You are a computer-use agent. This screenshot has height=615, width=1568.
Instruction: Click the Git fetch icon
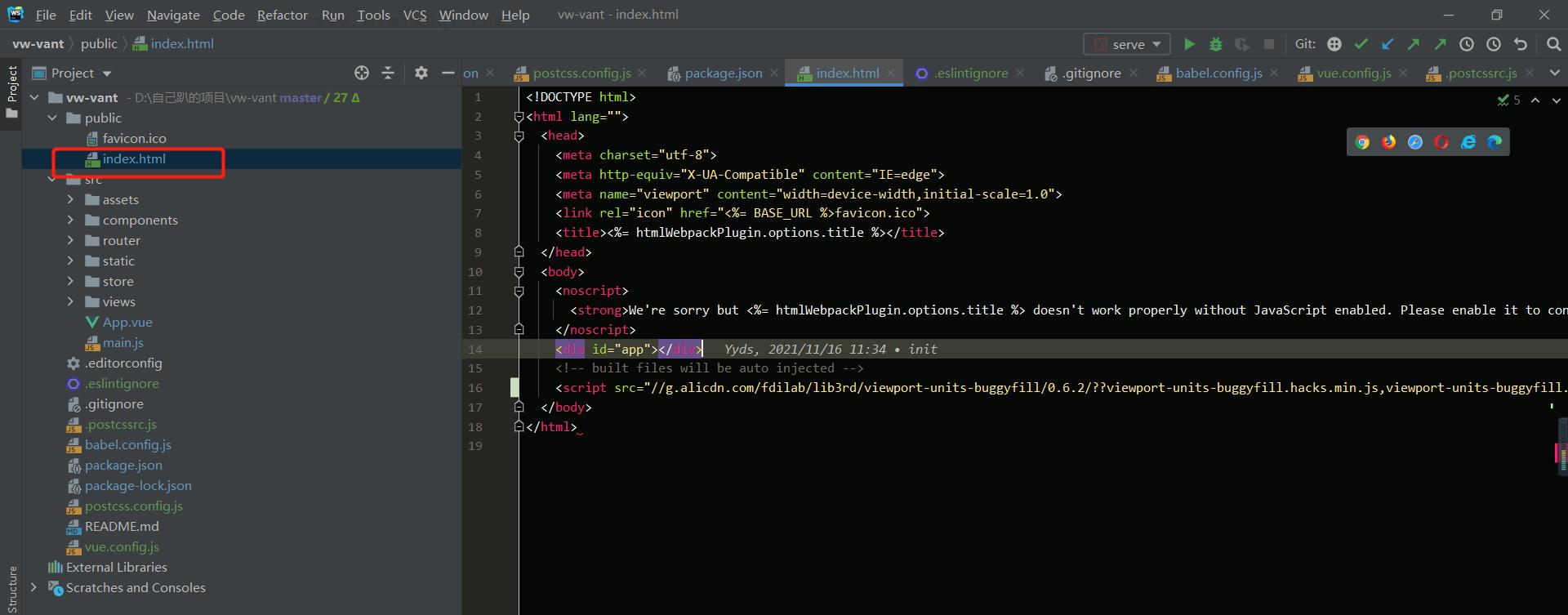[1334, 44]
